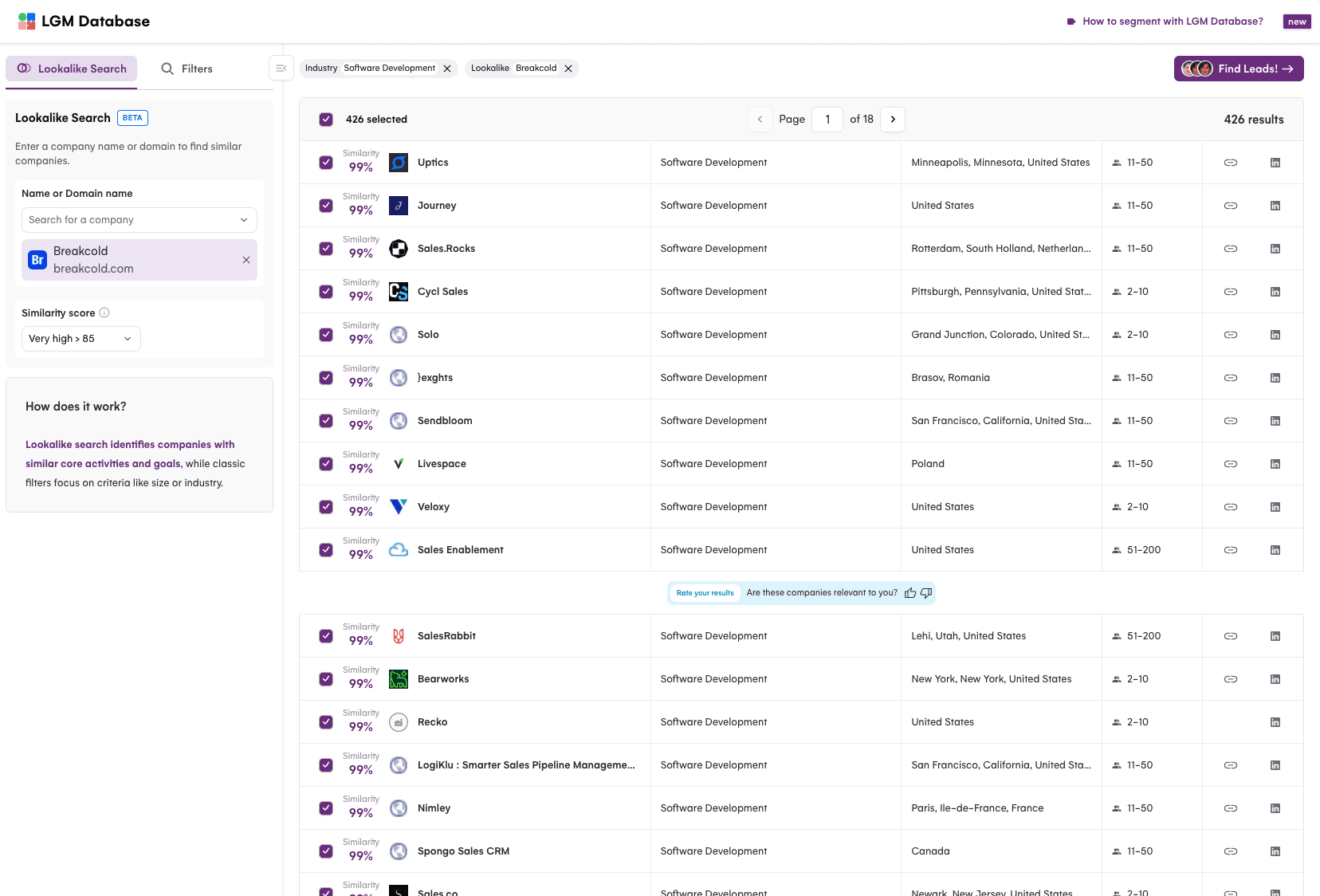Switch to the Lookalike Search tab

click(72, 69)
